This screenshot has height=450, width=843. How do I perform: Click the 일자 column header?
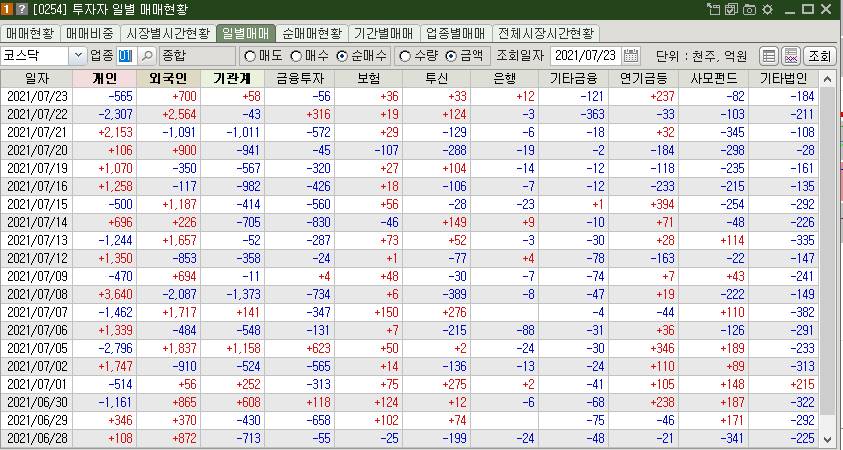click(x=37, y=78)
